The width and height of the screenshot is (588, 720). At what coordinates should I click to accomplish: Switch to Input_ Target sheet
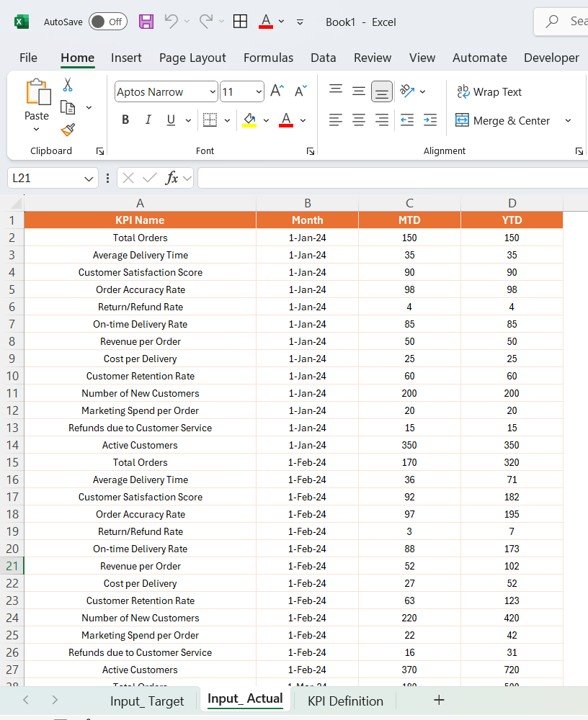(147, 701)
